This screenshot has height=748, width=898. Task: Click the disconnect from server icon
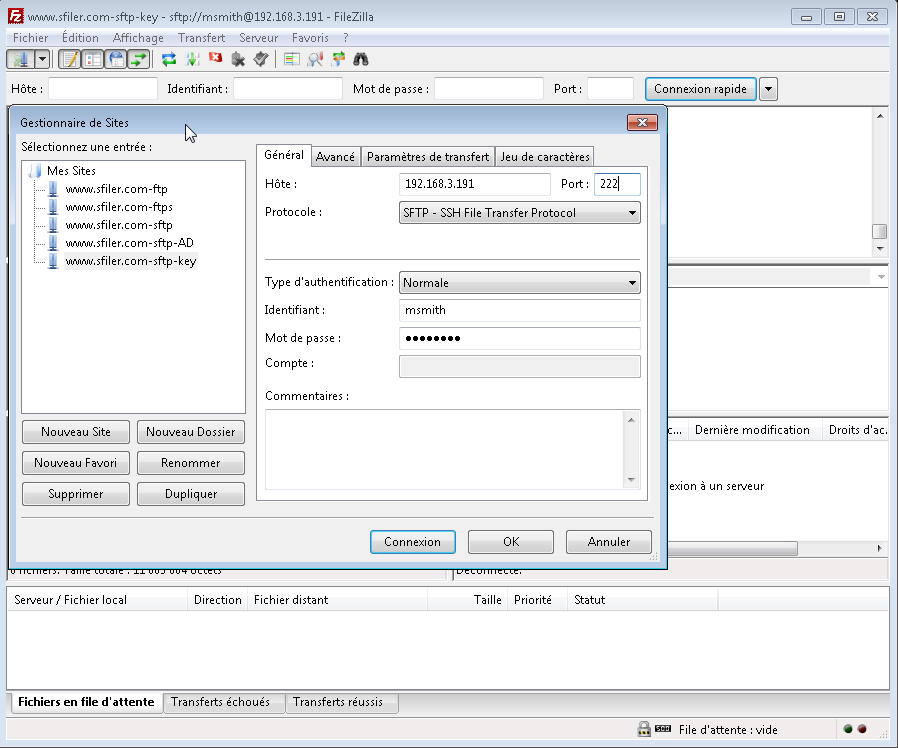pyautogui.click(x=238, y=59)
